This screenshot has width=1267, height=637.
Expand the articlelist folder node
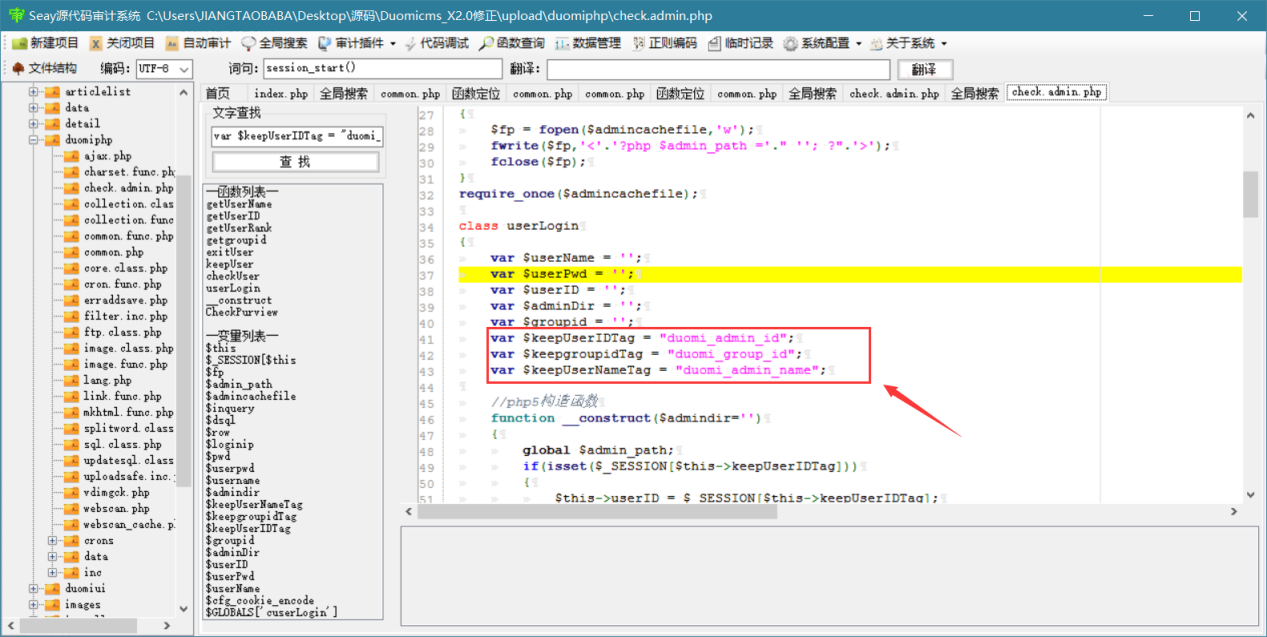pos(34,92)
